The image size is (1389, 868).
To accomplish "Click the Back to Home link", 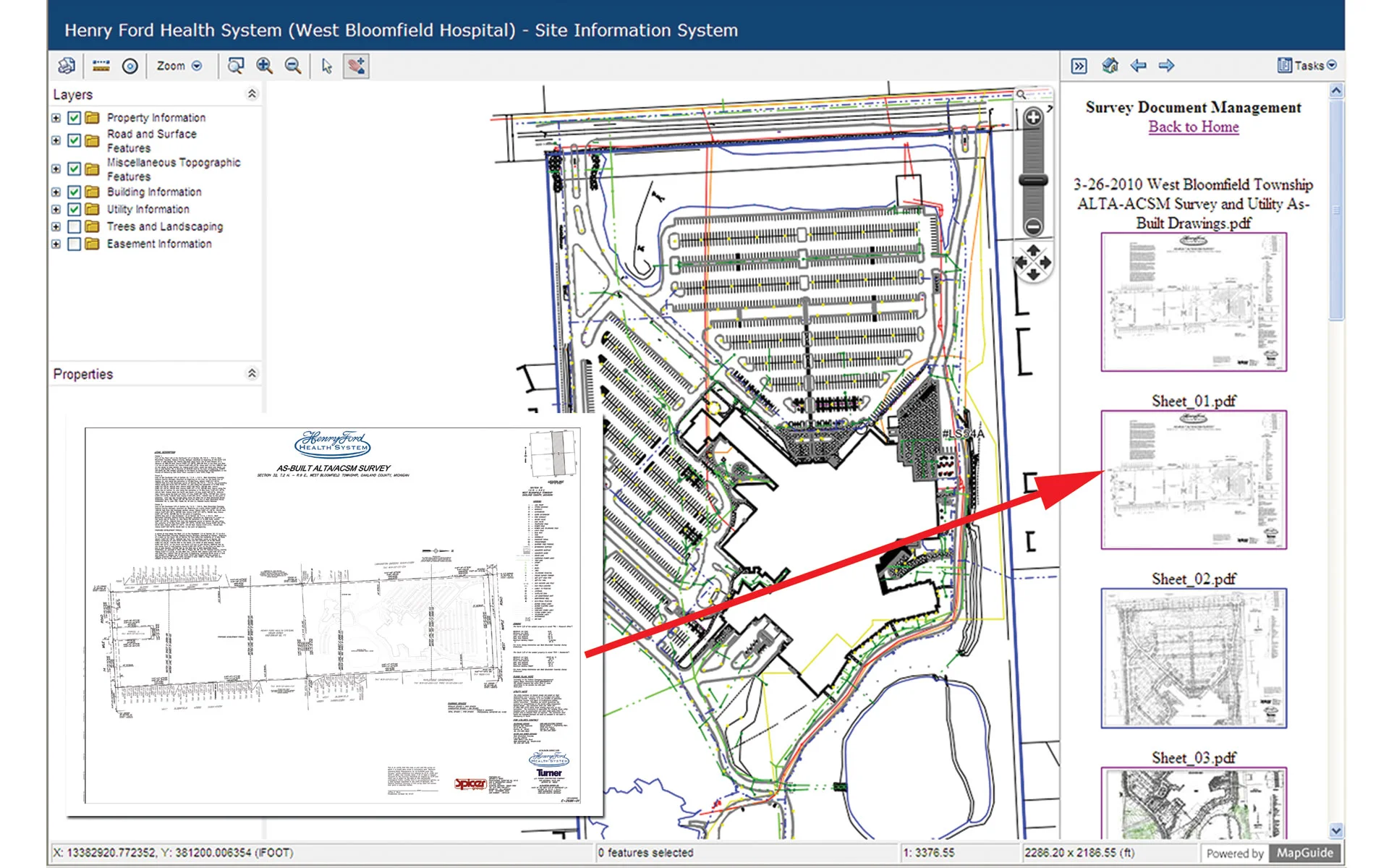I will click(x=1193, y=127).
